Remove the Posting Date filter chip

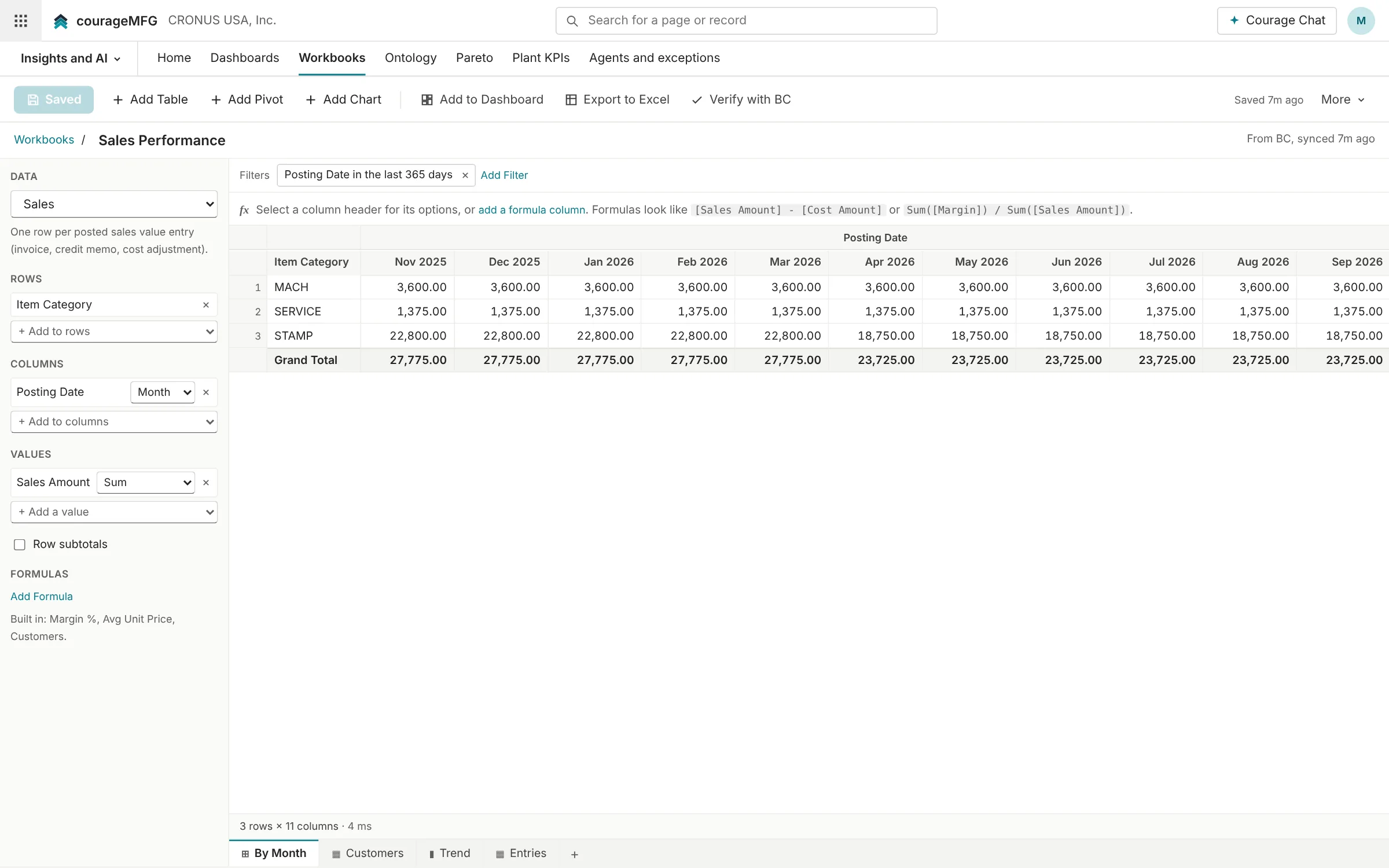tap(465, 175)
